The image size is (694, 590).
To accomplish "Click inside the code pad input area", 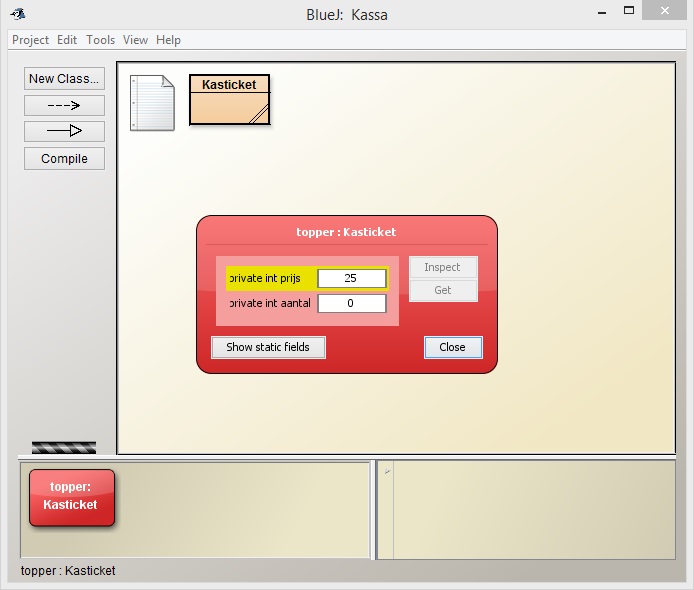I will click(534, 510).
